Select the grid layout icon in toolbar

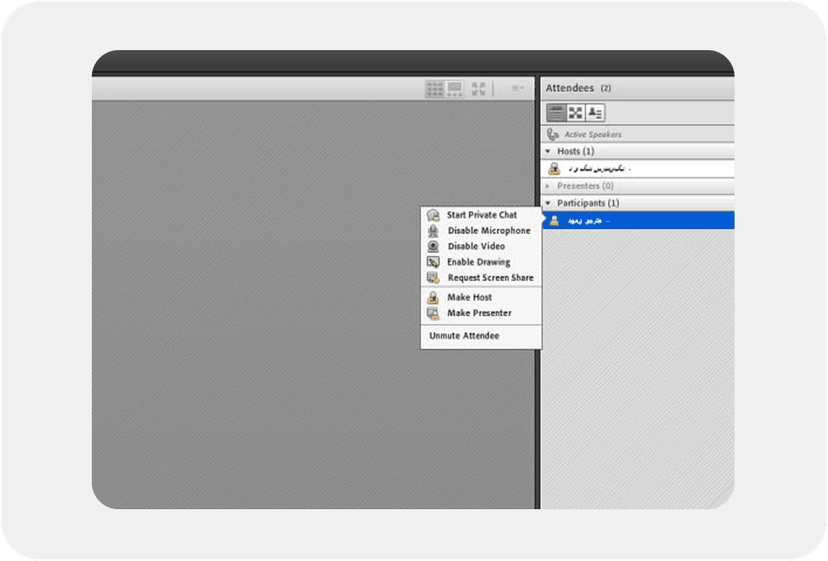pos(435,89)
